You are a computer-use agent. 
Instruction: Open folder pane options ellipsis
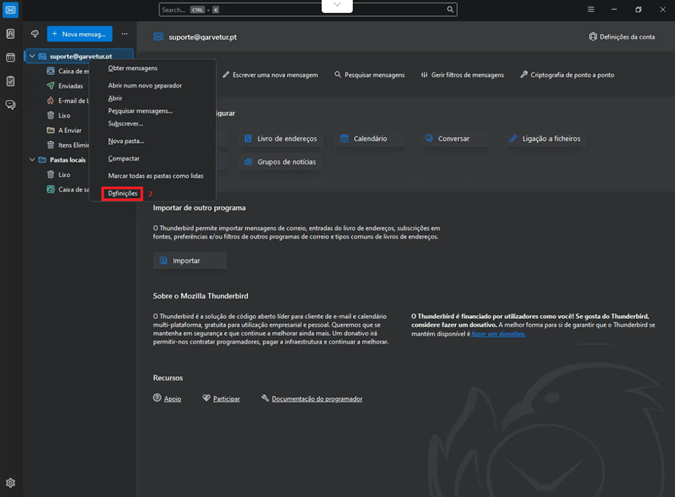(124, 34)
